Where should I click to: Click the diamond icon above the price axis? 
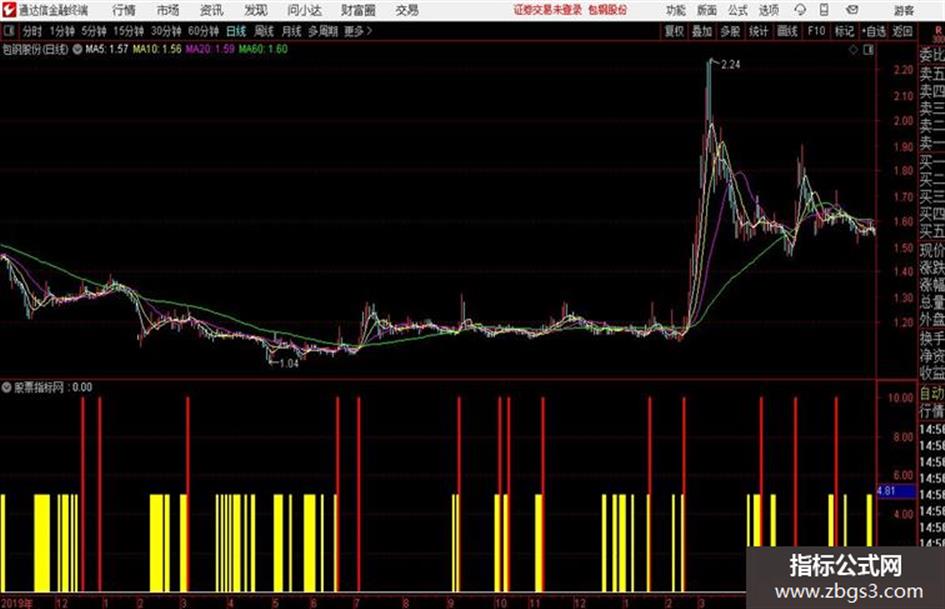tap(853, 50)
